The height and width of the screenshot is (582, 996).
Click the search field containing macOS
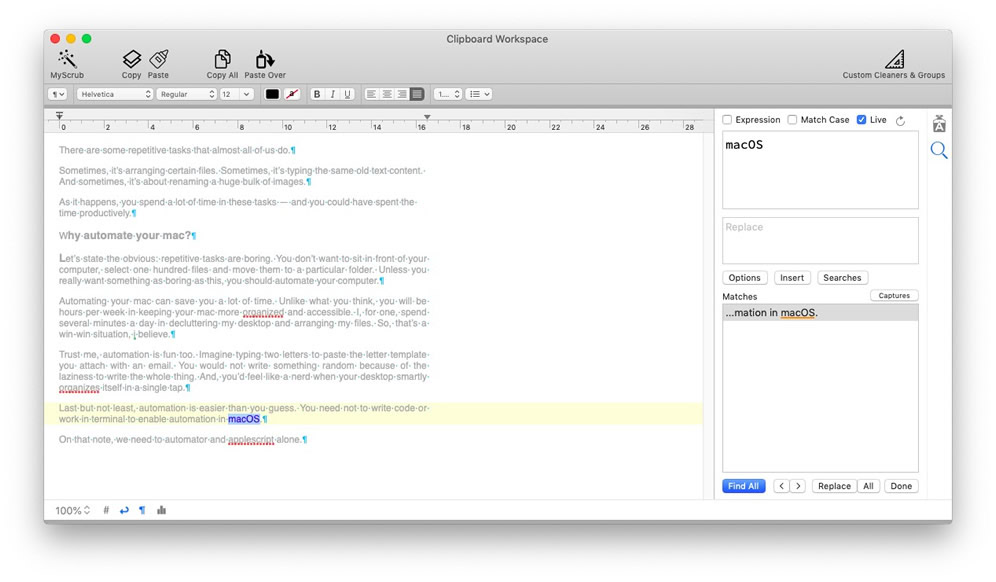pyautogui.click(x=820, y=170)
